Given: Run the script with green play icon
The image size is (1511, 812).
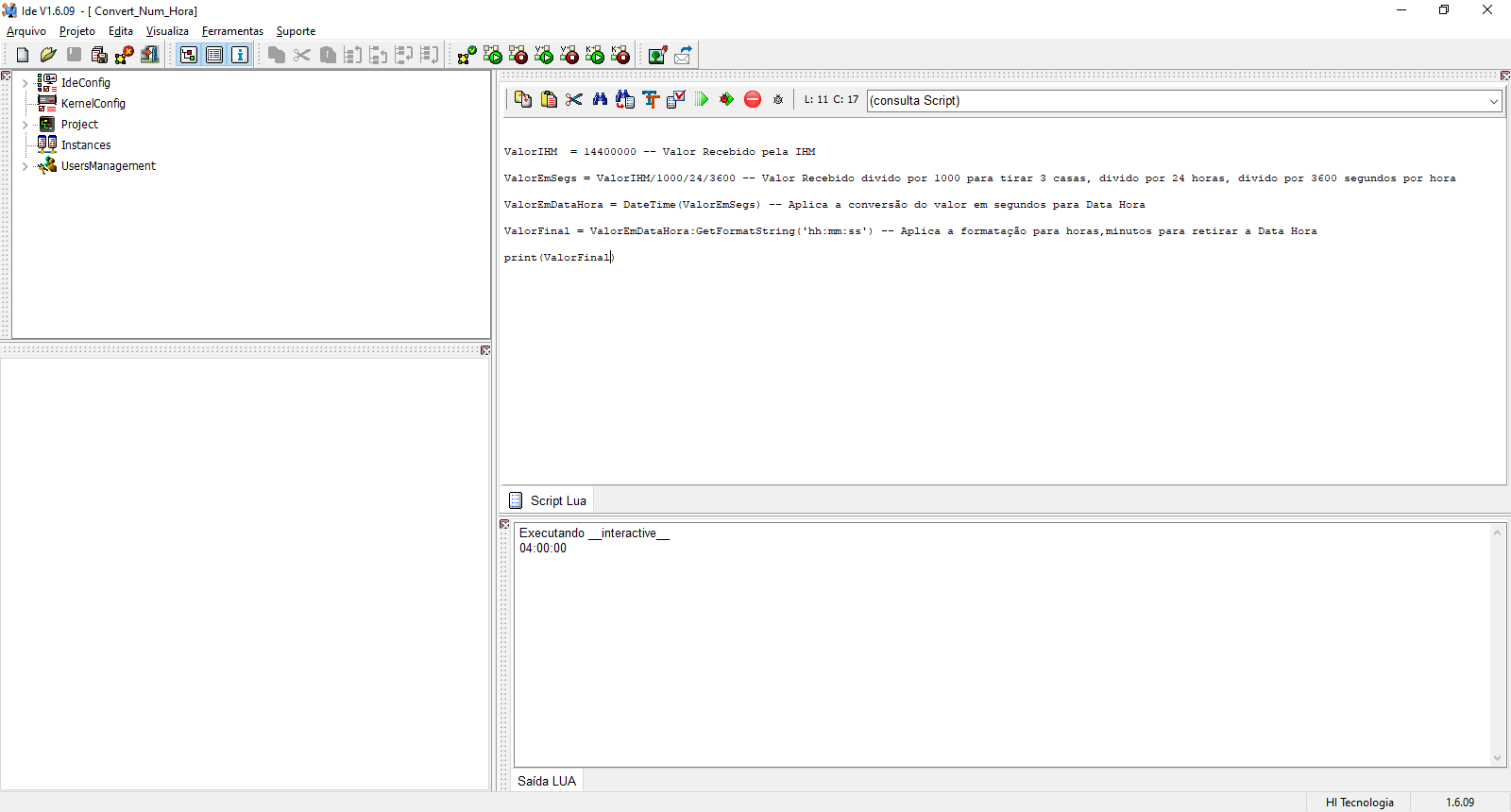Looking at the screenshot, I should (x=702, y=99).
